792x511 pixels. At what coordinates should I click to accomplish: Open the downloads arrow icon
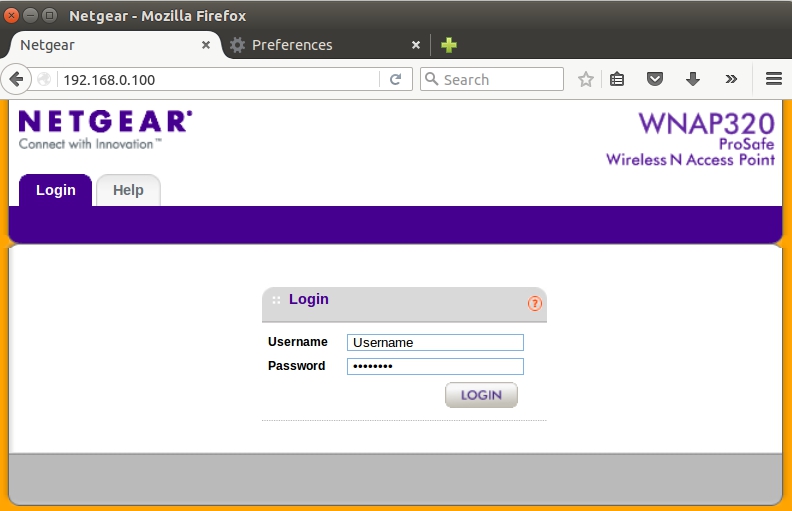692,79
